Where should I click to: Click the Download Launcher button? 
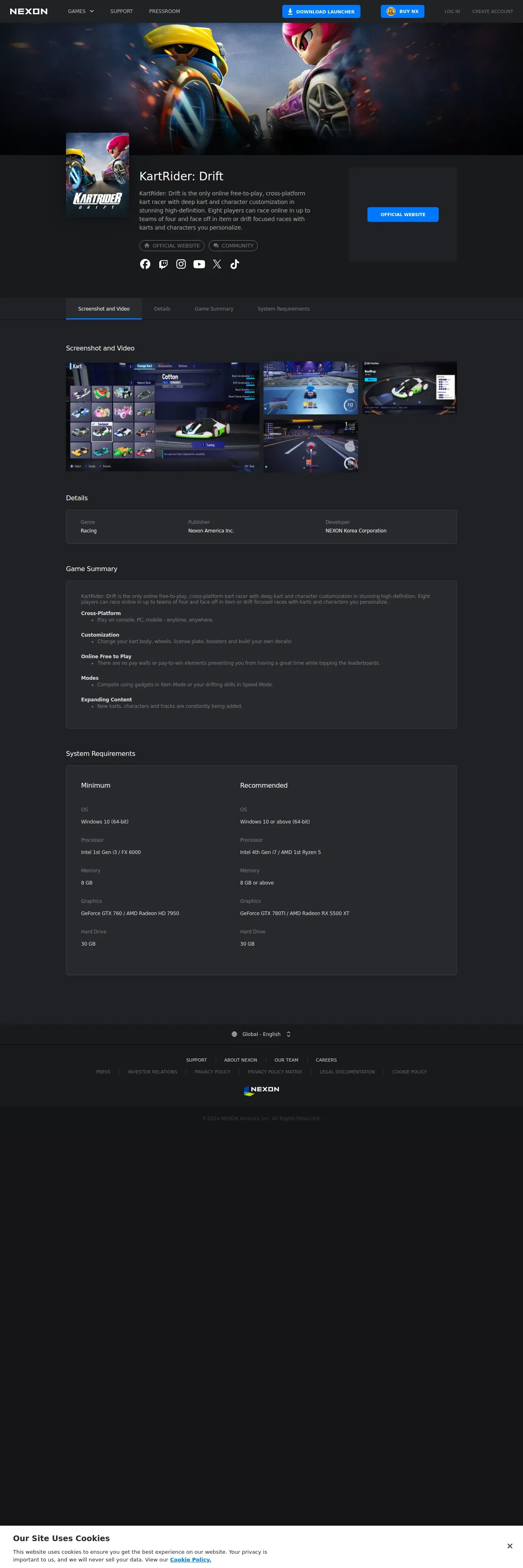tap(321, 11)
